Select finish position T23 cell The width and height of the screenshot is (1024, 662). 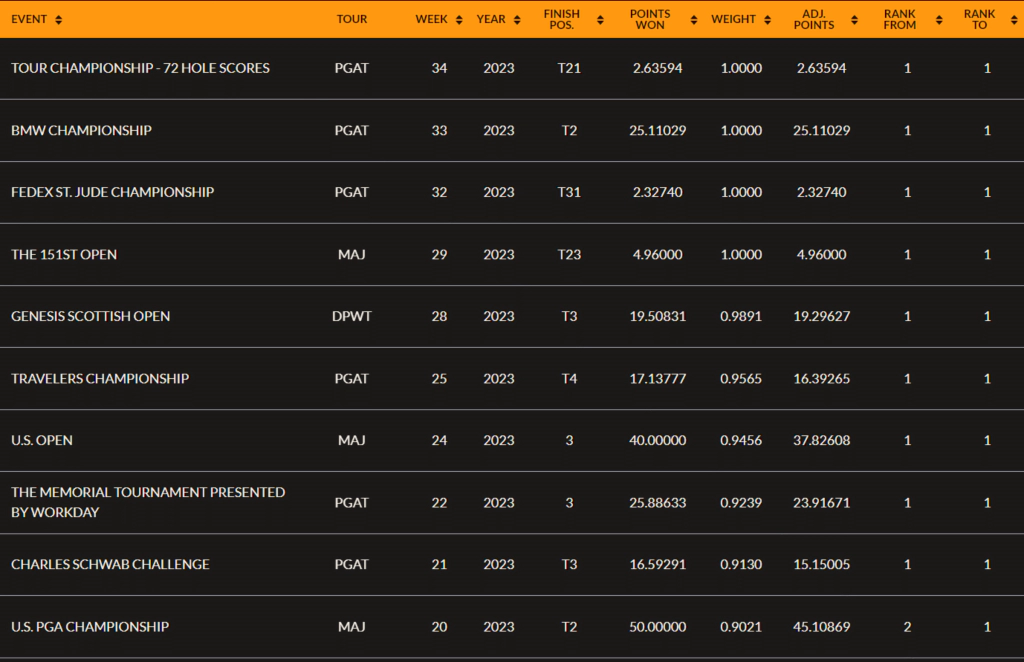click(569, 254)
